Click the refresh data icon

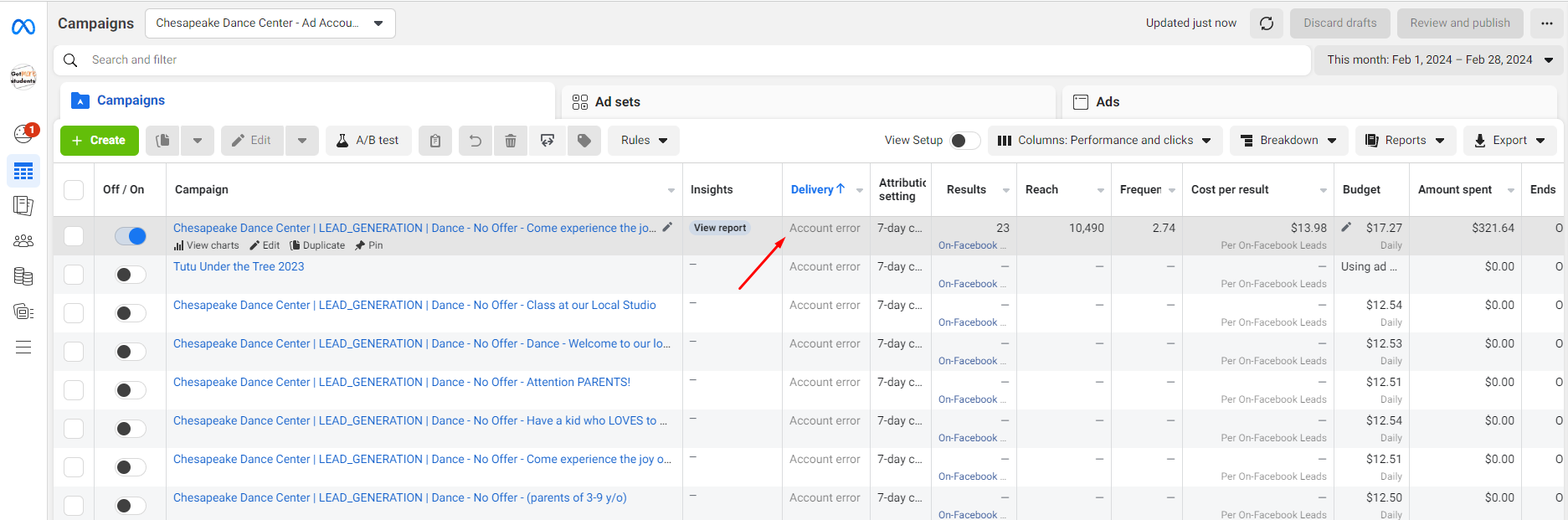point(1267,23)
